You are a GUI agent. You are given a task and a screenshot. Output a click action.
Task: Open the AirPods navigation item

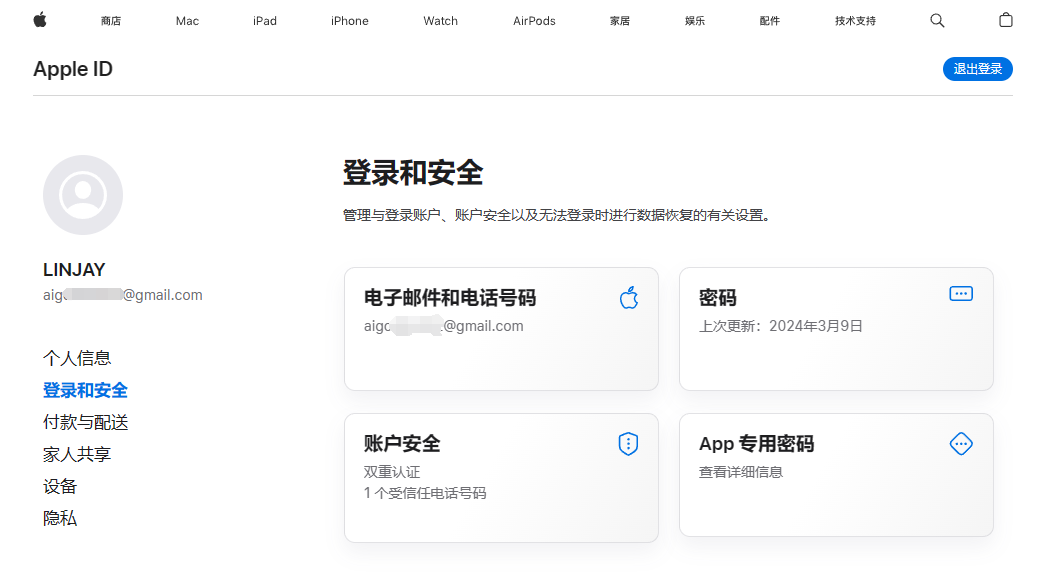tap(534, 21)
